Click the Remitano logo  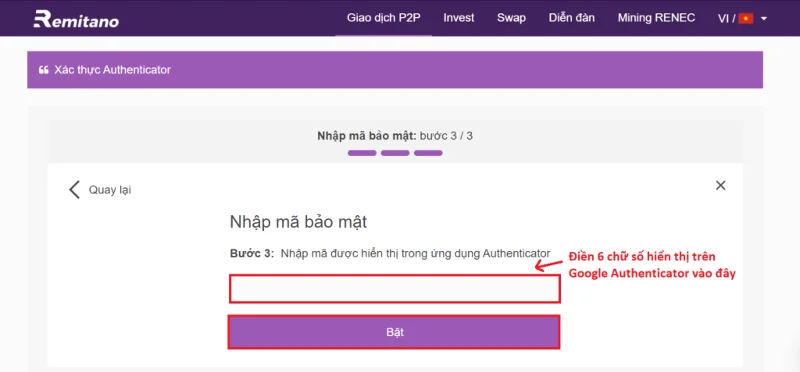[x=76, y=19]
